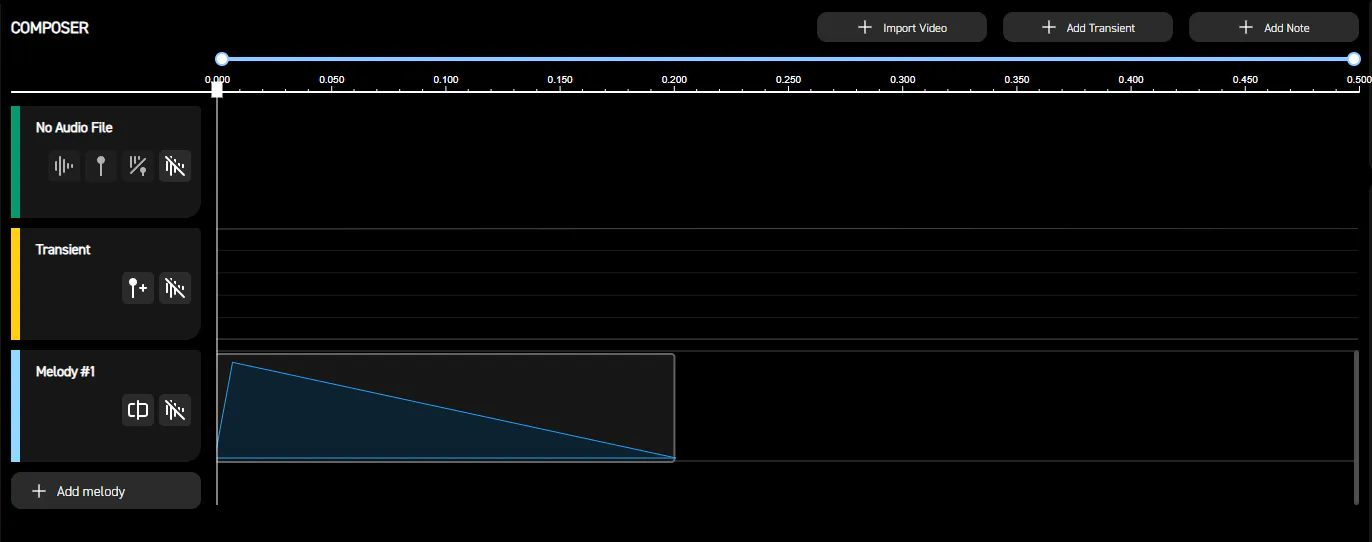Click the crossed-out bars icon in No Audio File track

pyautogui.click(x=175, y=166)
